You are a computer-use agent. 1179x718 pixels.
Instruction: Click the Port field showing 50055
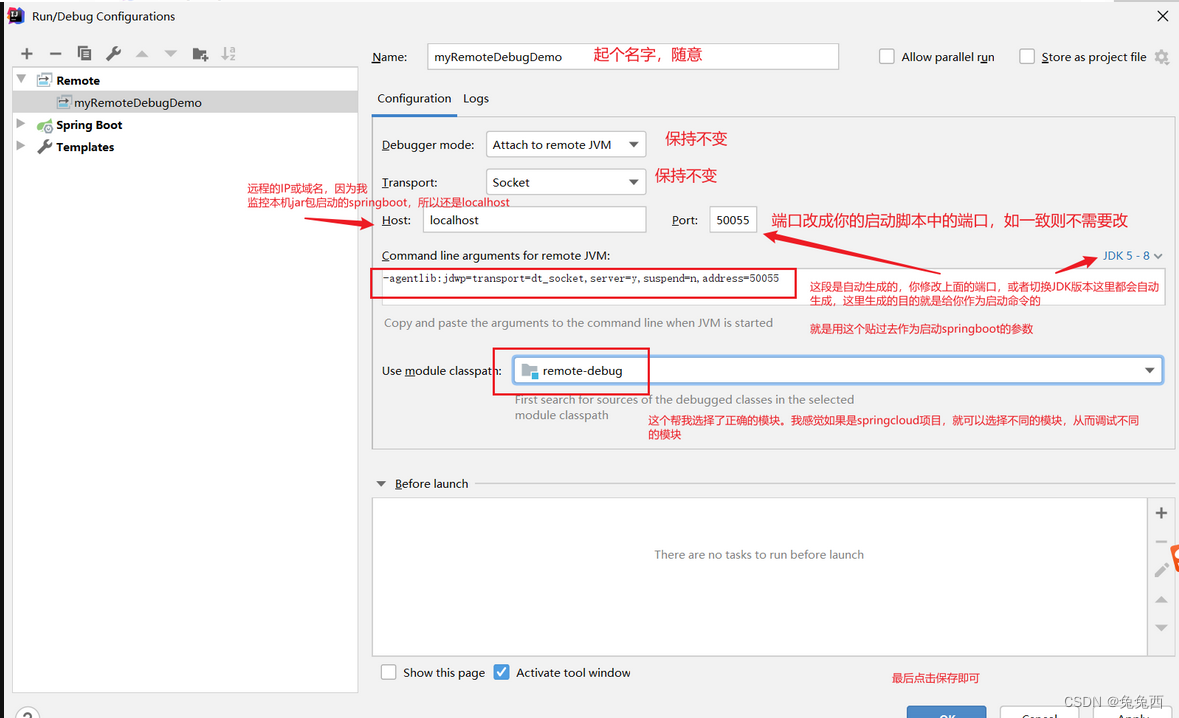click(733, 220)
